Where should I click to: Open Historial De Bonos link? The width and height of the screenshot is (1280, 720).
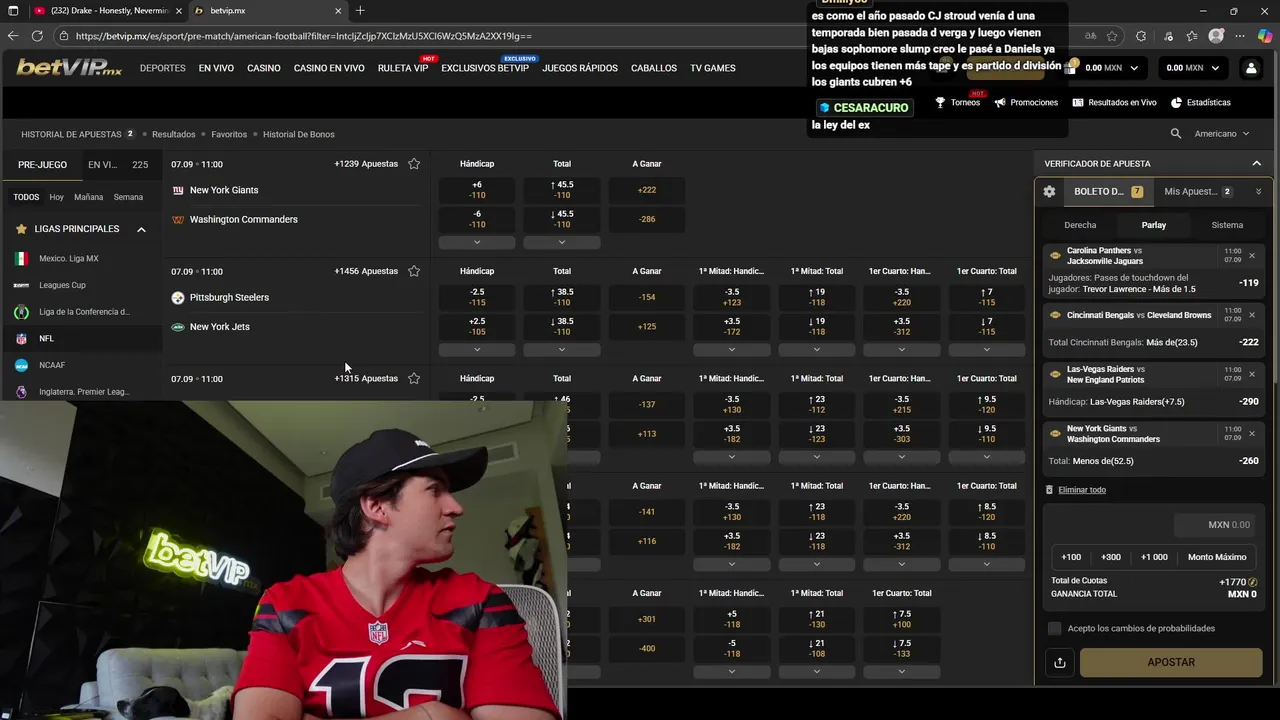click(299, 134)
